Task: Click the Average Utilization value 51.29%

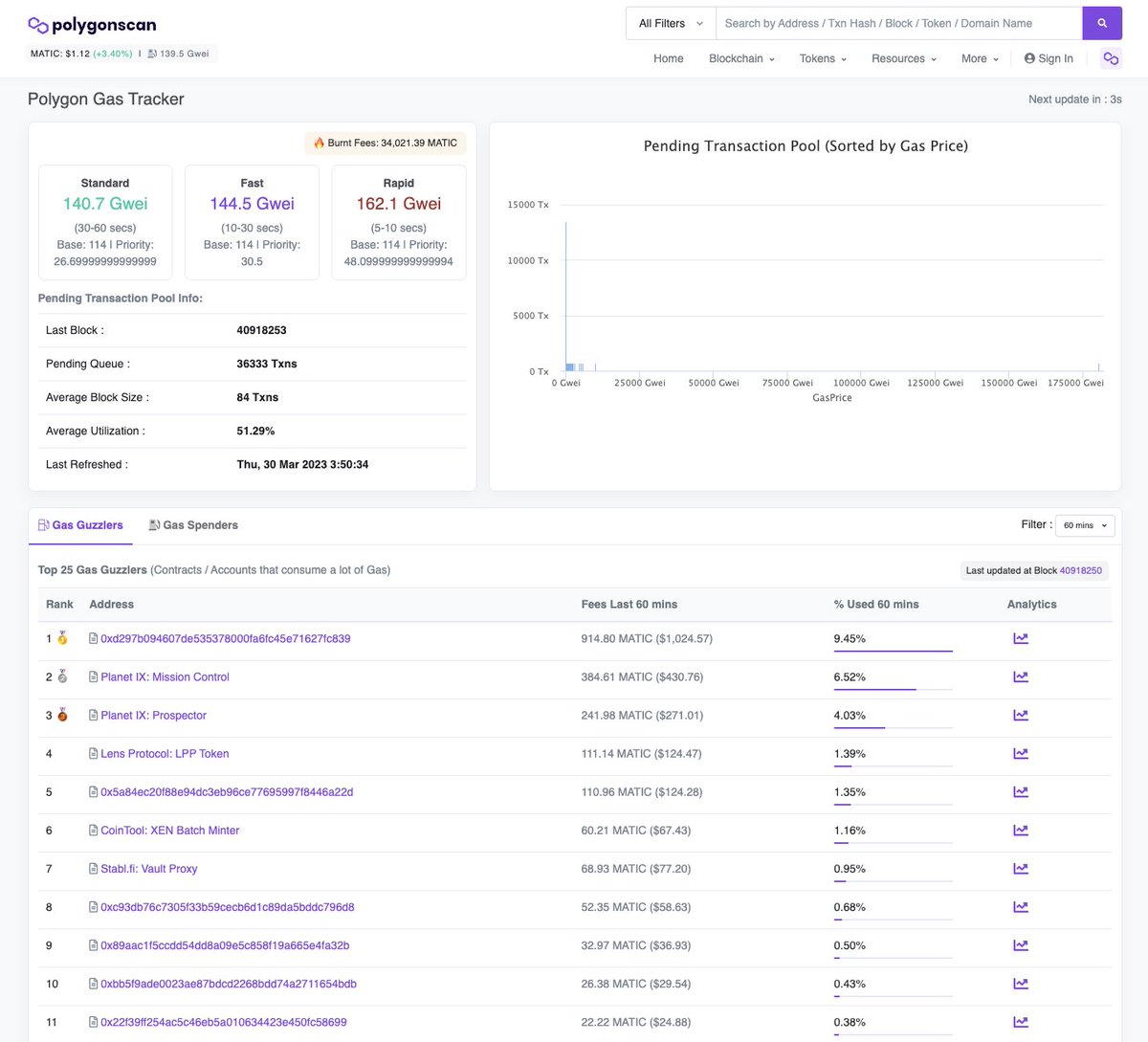Action: (x=255, y=431)
